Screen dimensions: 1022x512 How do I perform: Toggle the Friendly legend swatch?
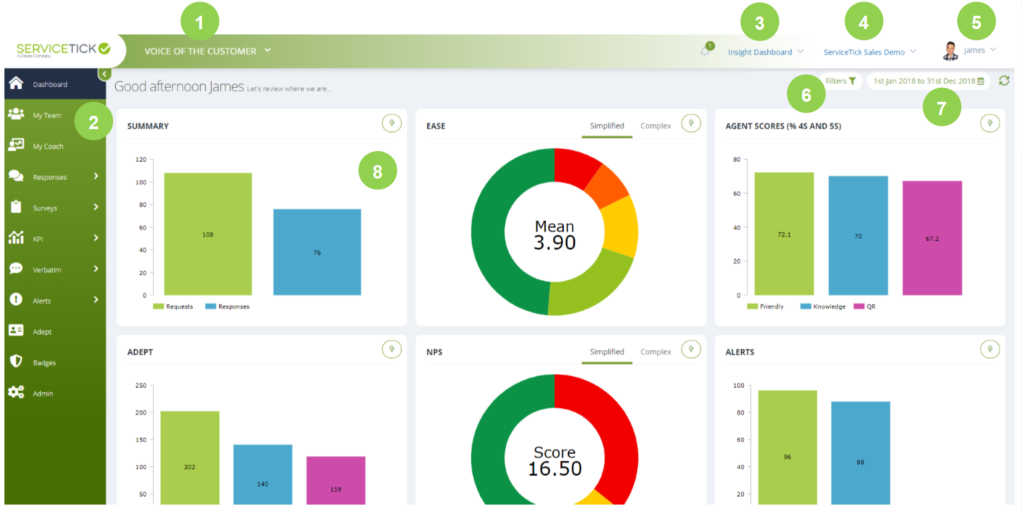753,306
